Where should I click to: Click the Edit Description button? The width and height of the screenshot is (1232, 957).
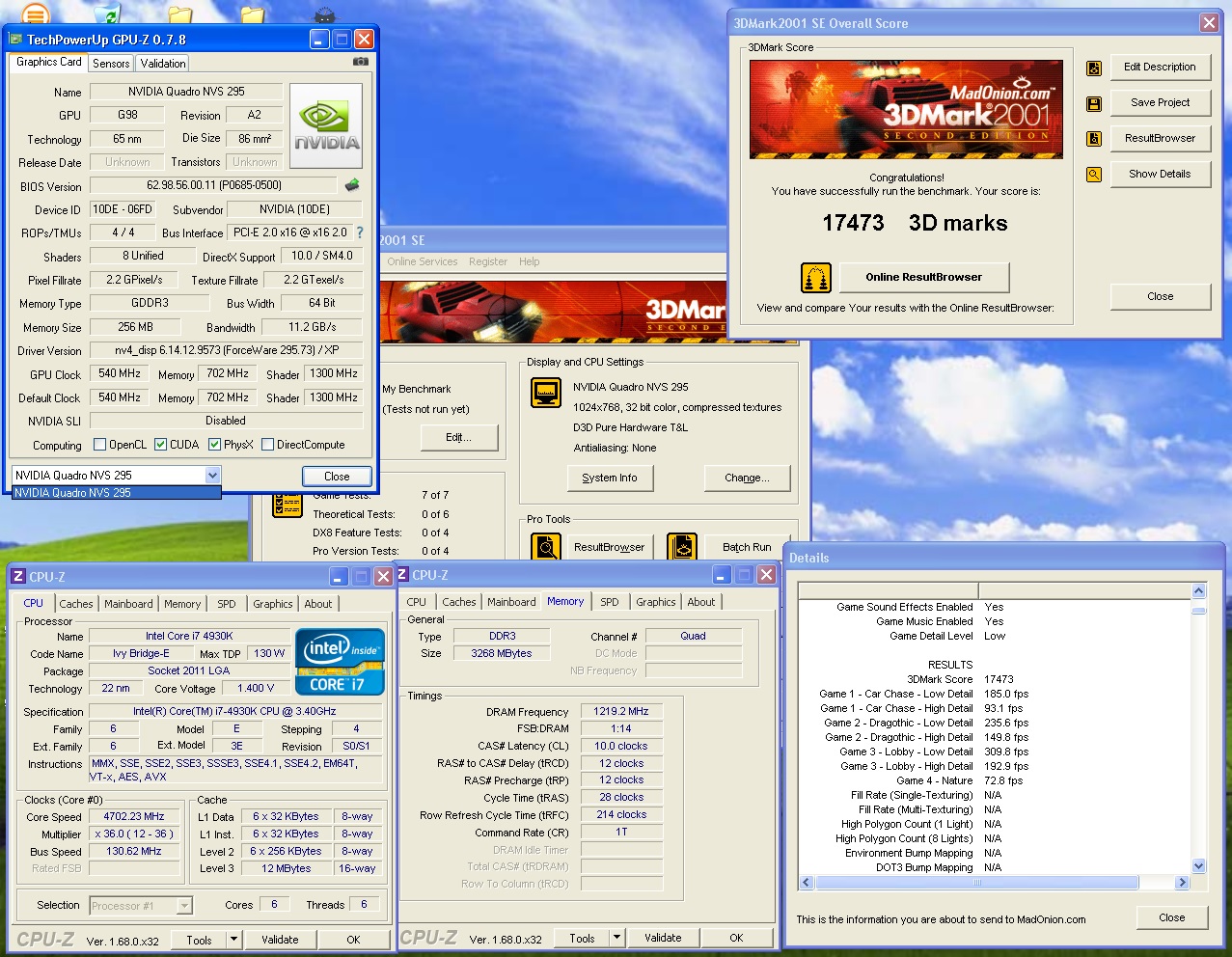click(x=1160, y=67)
